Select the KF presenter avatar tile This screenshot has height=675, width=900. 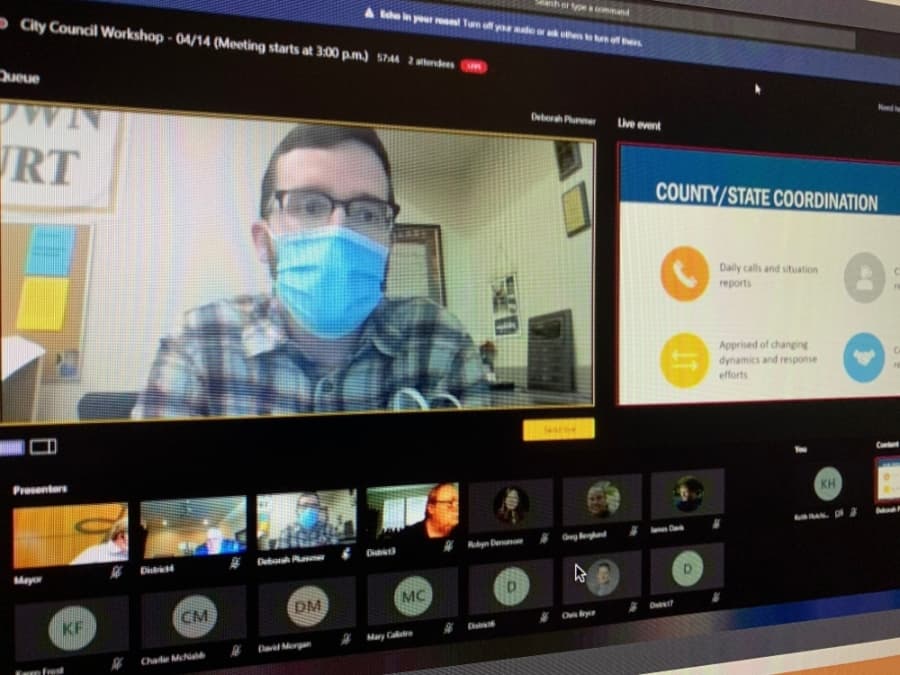pyautogui.click(x=72, y=628)
